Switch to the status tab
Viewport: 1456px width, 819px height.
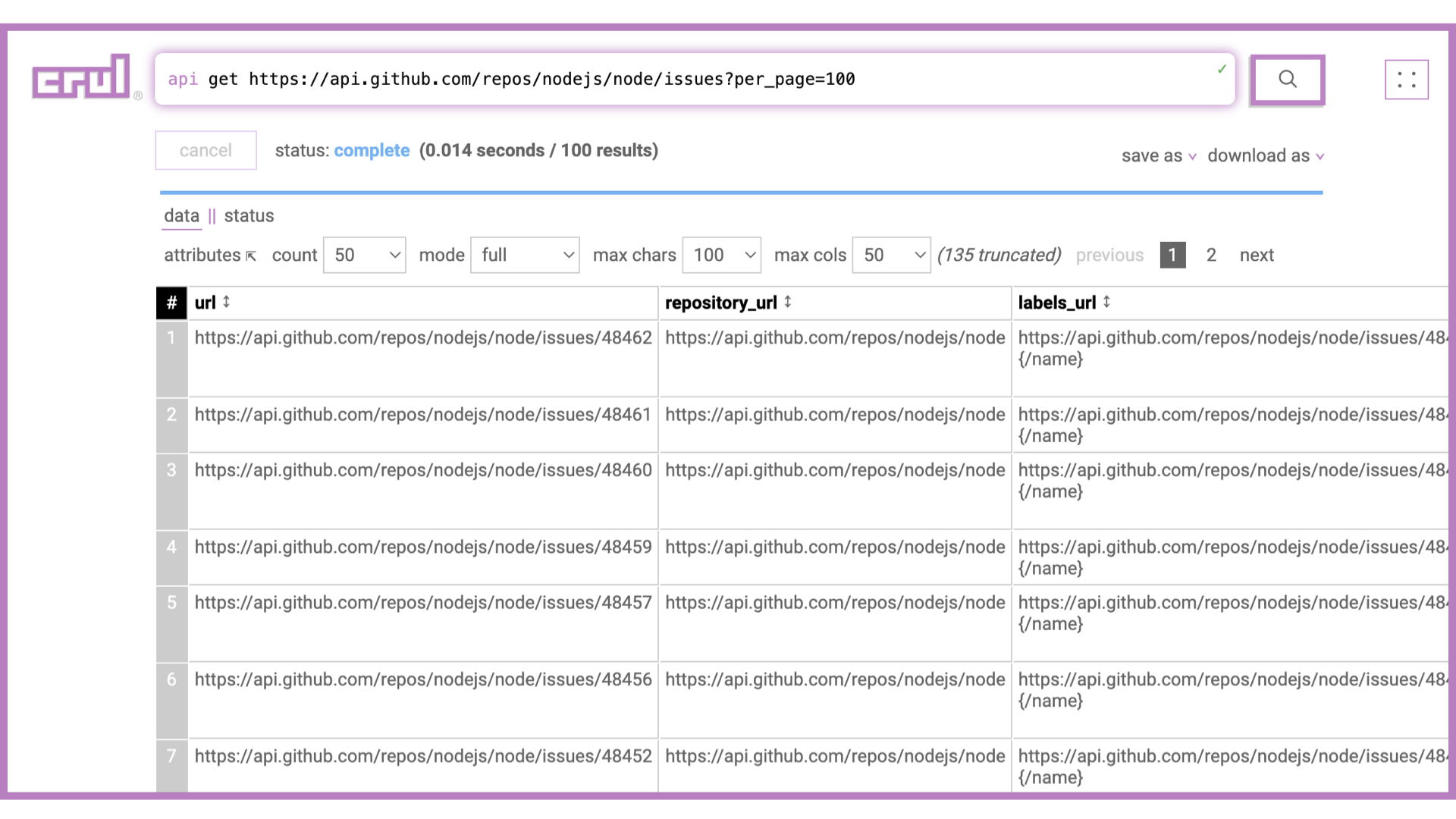[x=249, y=215]
